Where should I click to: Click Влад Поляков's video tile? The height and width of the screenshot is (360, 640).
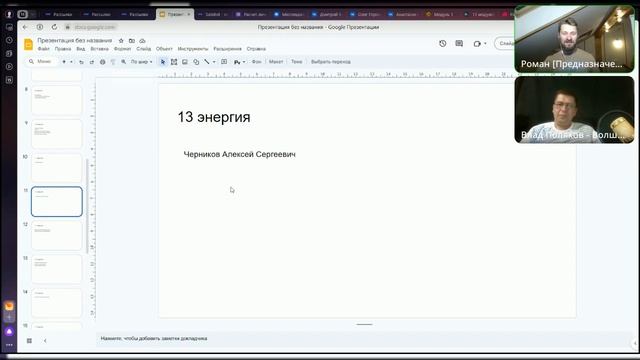click(x=574, y=110)
